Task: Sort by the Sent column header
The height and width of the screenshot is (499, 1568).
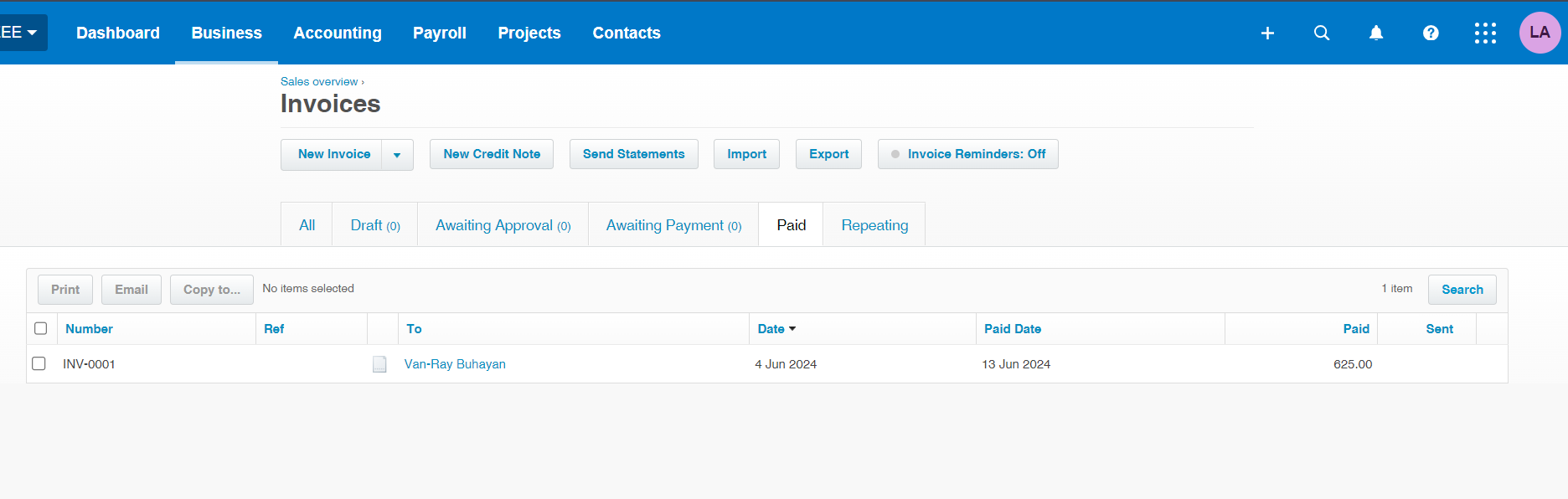Action: coord(1439,329)
